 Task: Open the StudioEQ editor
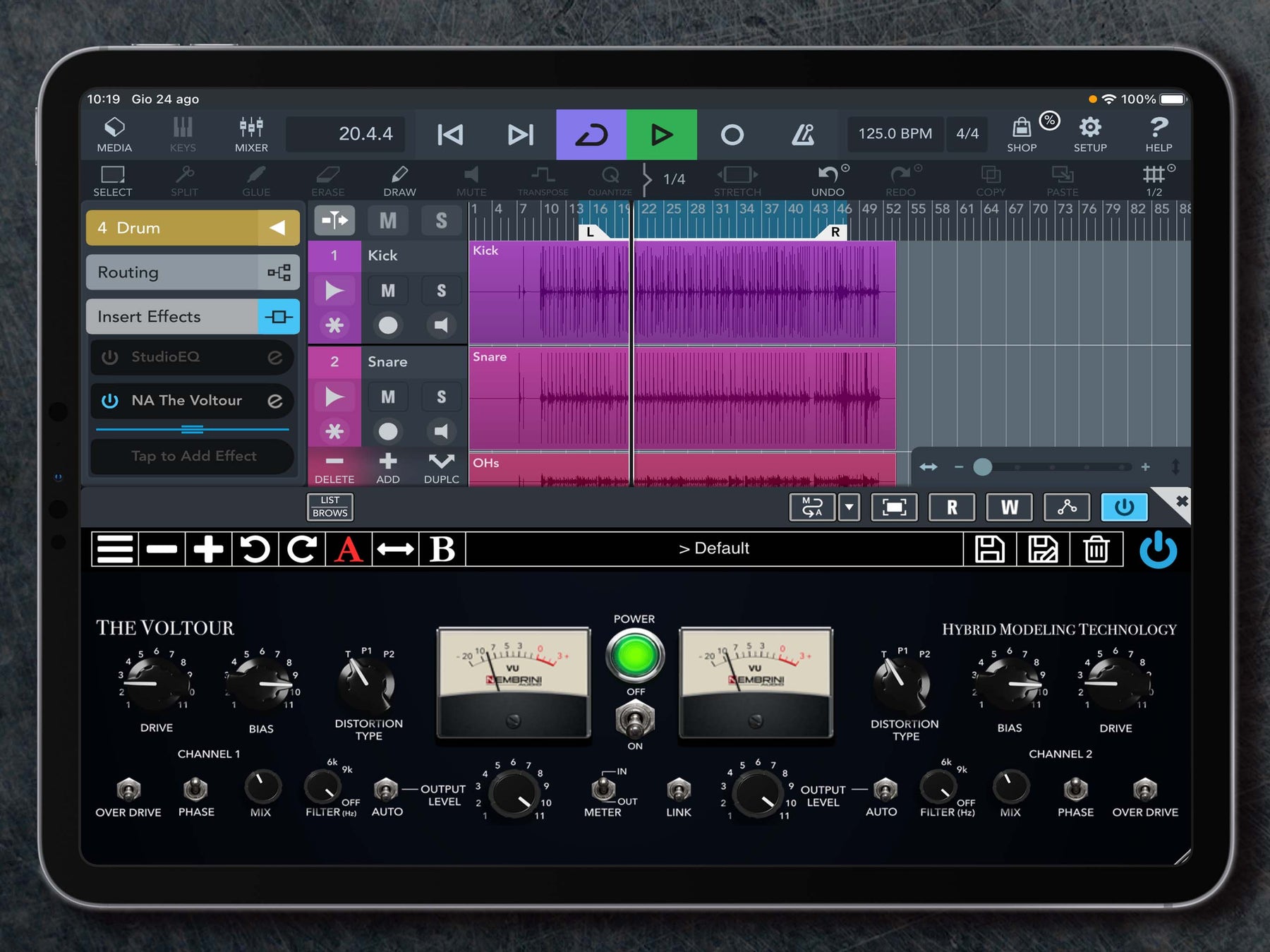click(x=274, y=357)
